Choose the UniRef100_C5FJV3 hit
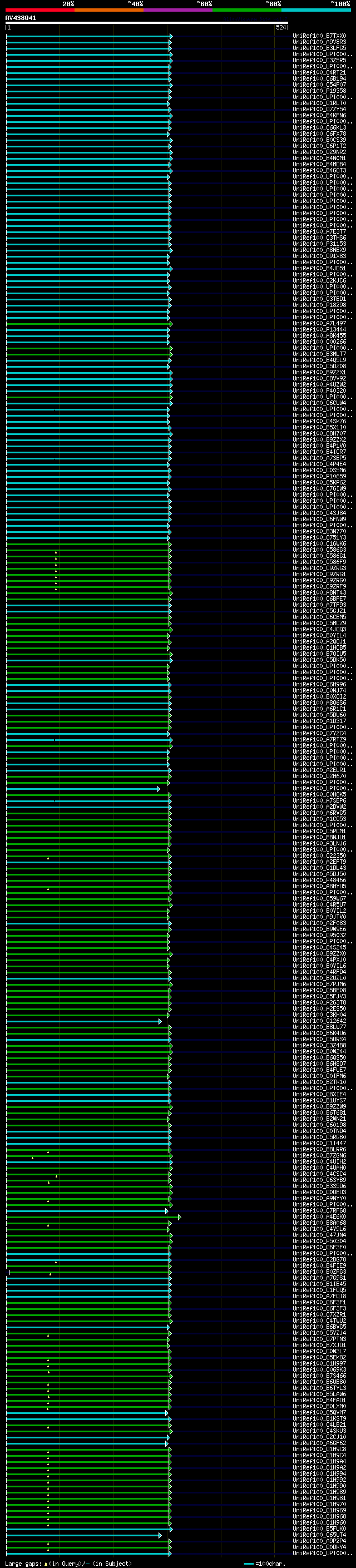The width and height of the screenshot is (356, 1568). click(319, 996)
